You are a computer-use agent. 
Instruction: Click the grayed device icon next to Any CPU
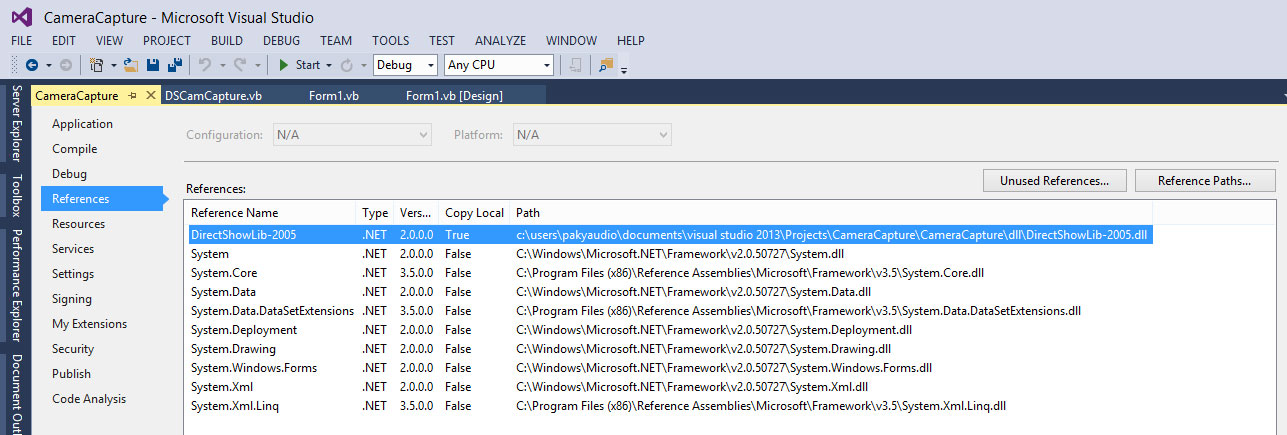coord(576,65)
